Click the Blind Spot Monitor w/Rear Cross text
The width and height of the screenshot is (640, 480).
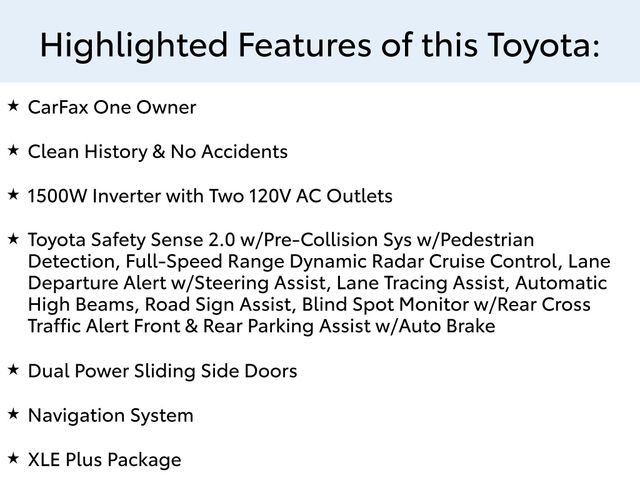[x=446, y=305]
